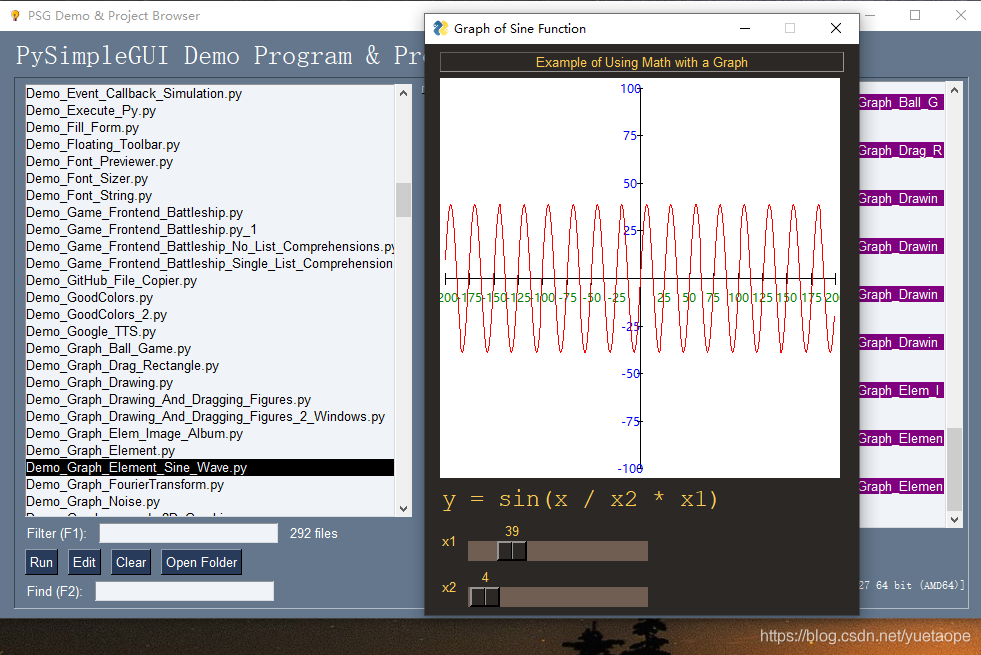Image resolution: width=981 pixels, height=655 pixels.
Task: Click the Python icon in Sine Function titlebar
Action: coord(441,28)
